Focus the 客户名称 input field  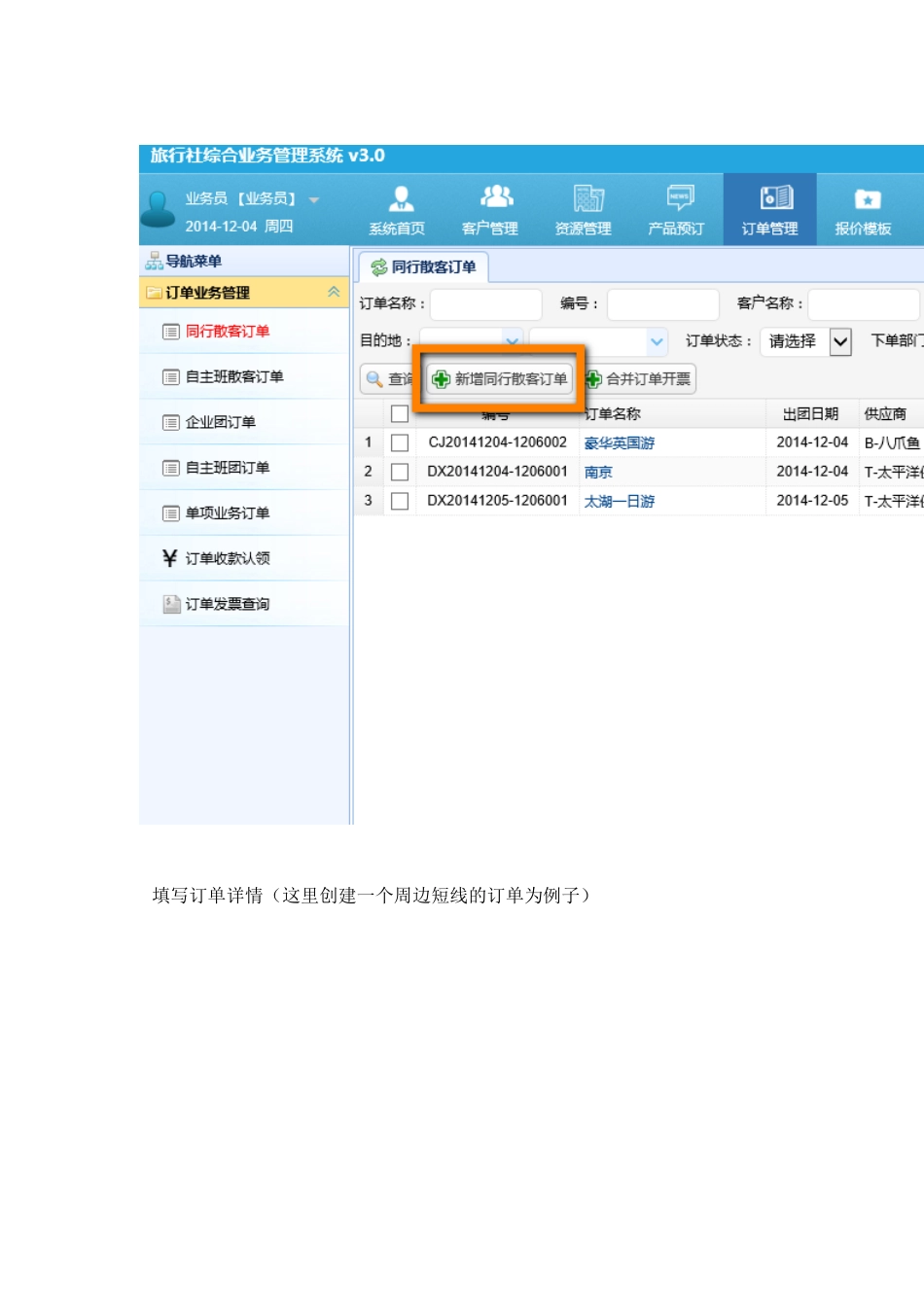click(x=864, y=304)
